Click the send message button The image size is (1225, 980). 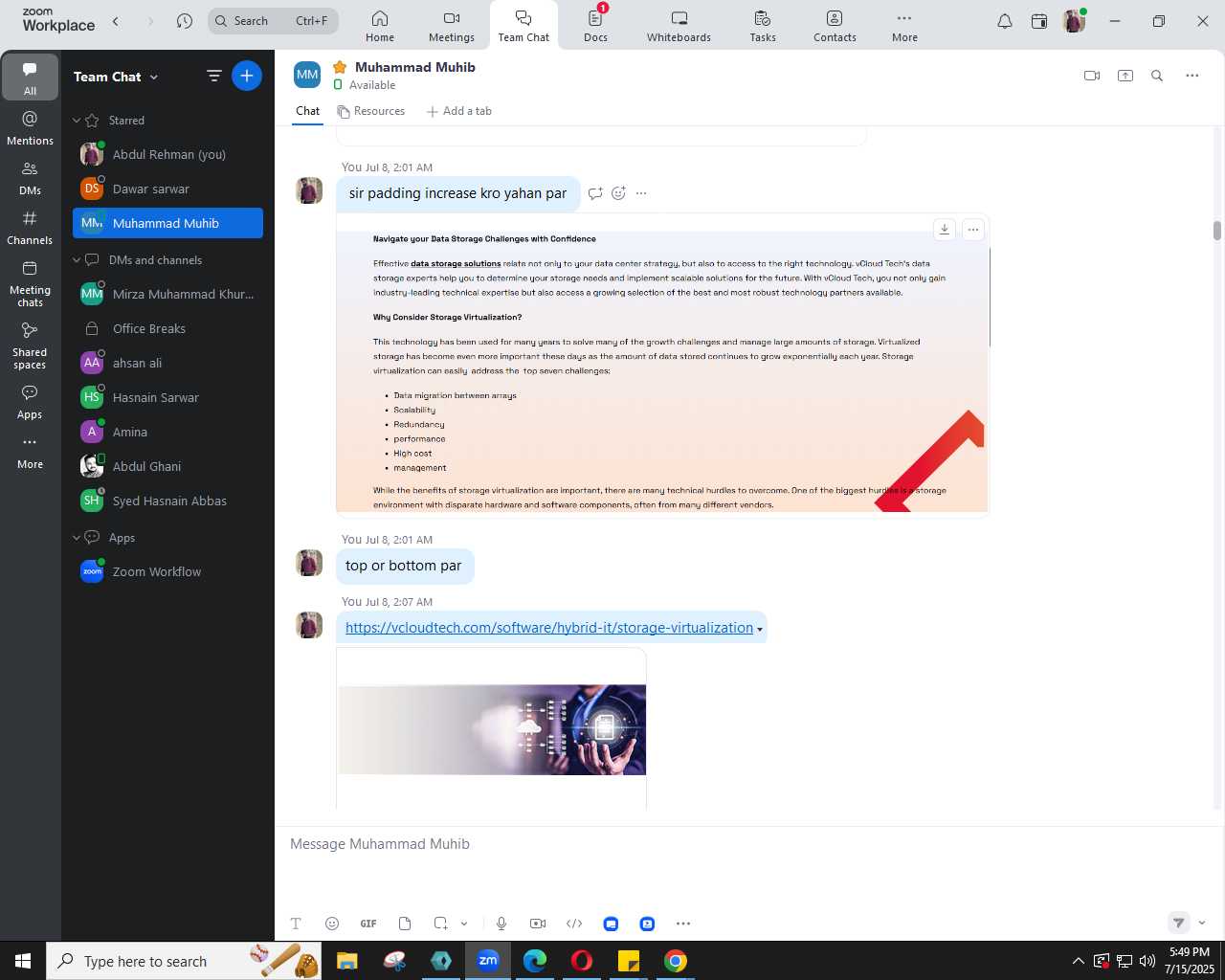(1179, 923)
